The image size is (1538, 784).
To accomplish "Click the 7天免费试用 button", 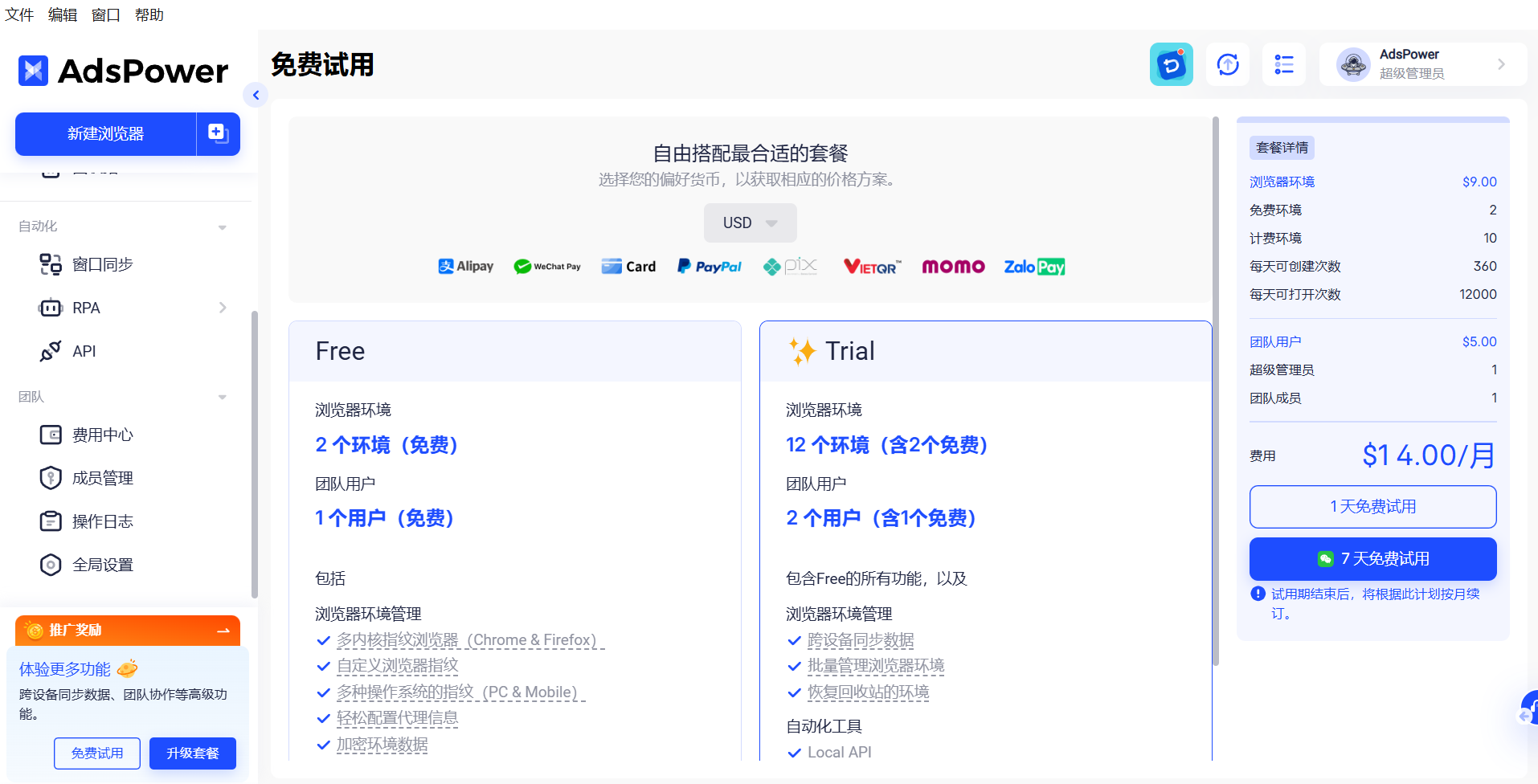I will coord(1372,558).
